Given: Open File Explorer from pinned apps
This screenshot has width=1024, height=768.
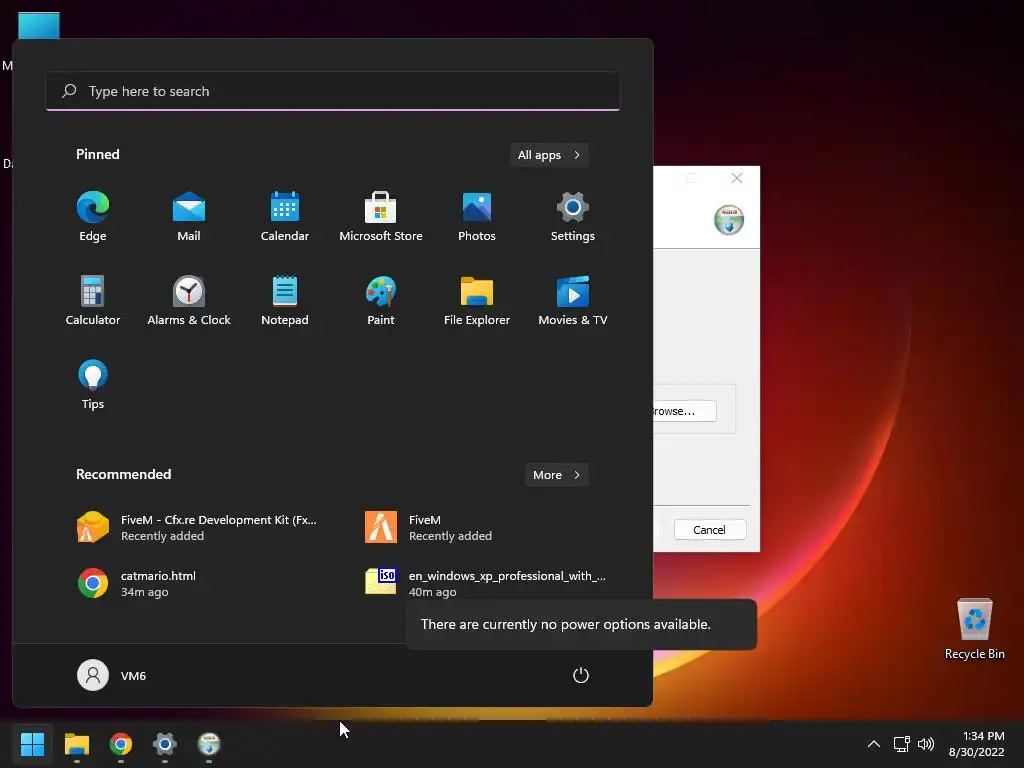Looking at the screenshot, I should [477, 300].
